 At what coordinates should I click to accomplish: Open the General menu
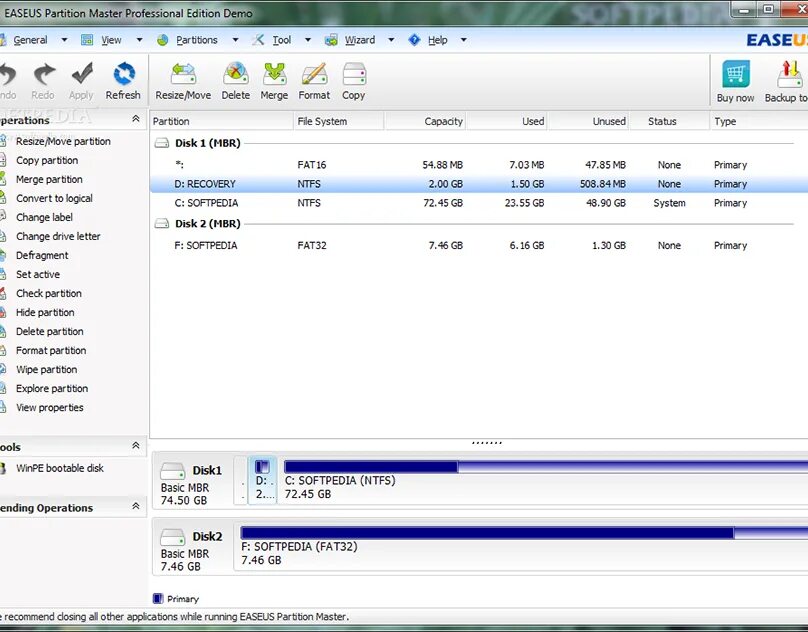[30, 40]
